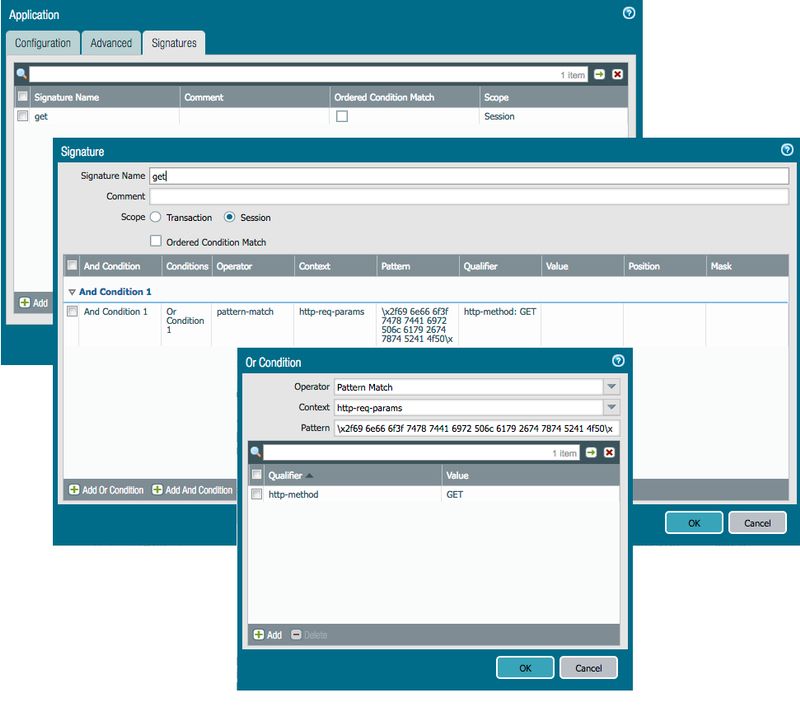The height and width of the screenshot is (705, 800).
Task: Click the Pattern Match operator field
Action: click(x=468, y=387)
